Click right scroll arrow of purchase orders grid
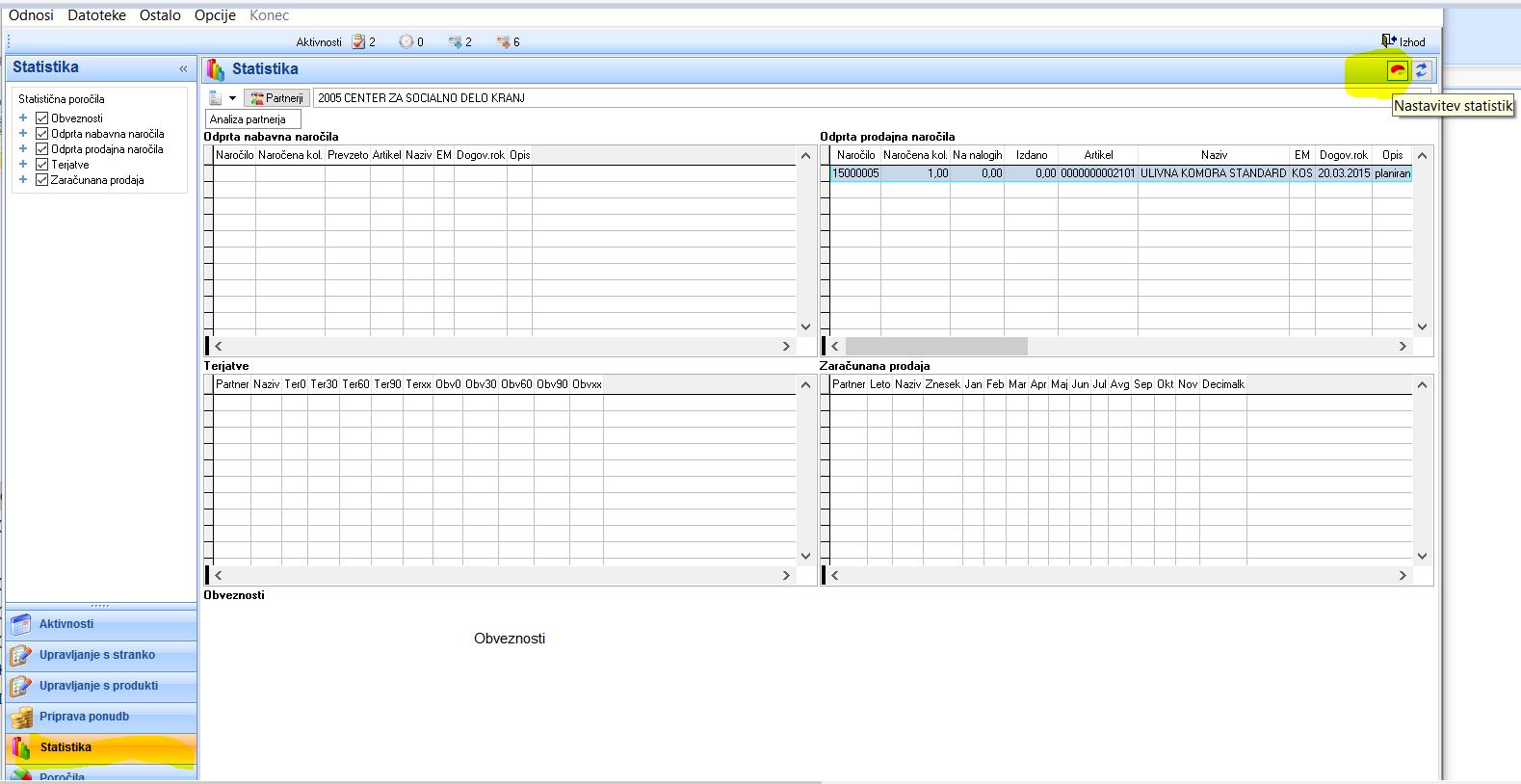Screen dimensions: 1521x784 tap(786, 346)
